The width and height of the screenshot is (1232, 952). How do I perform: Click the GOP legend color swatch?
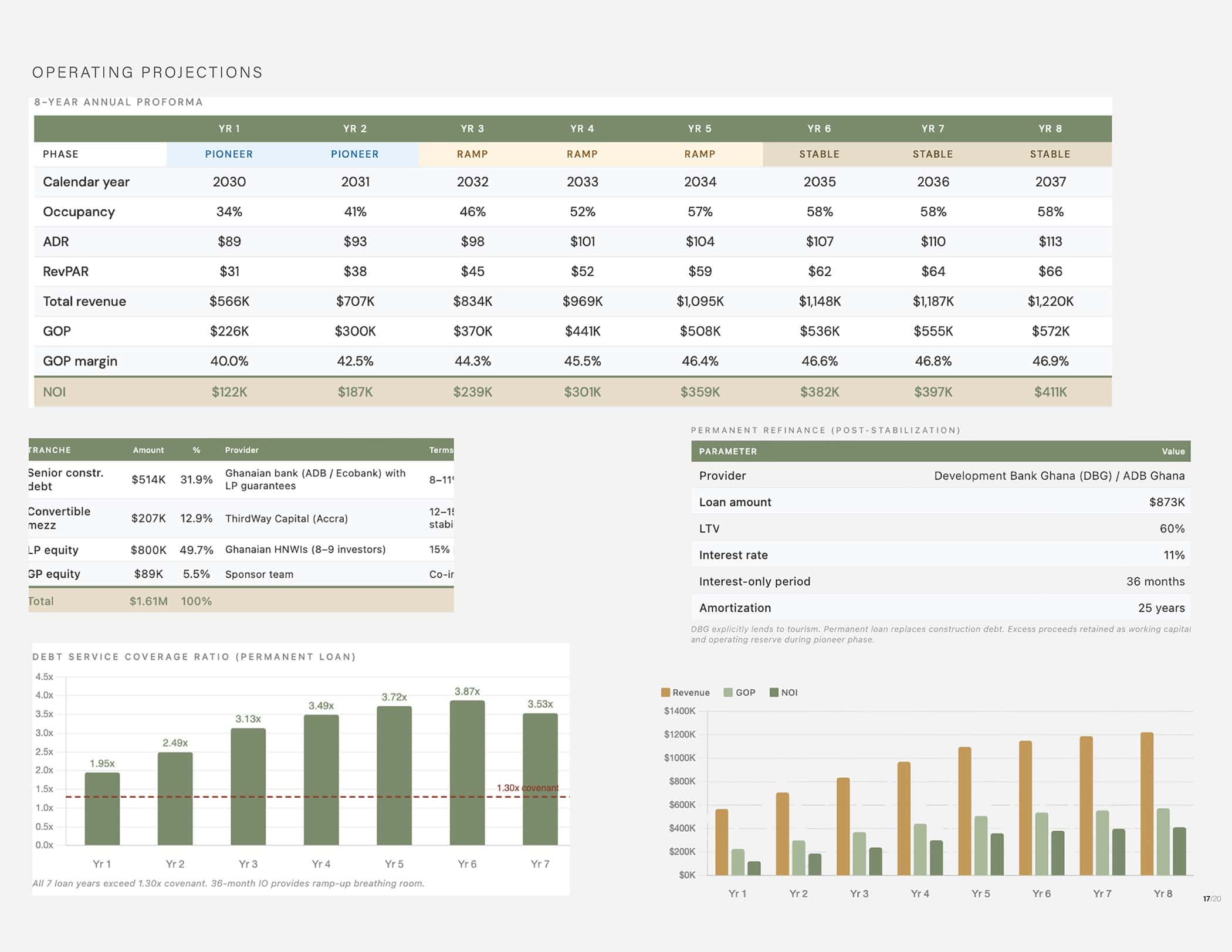pyautogui.click(x=728, y=692)
